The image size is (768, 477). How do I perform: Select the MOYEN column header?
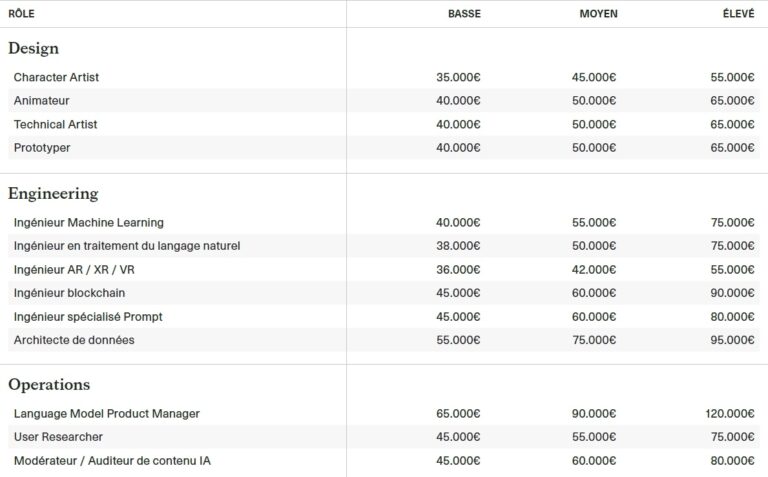pyautogui.click(x=598, y=14)
